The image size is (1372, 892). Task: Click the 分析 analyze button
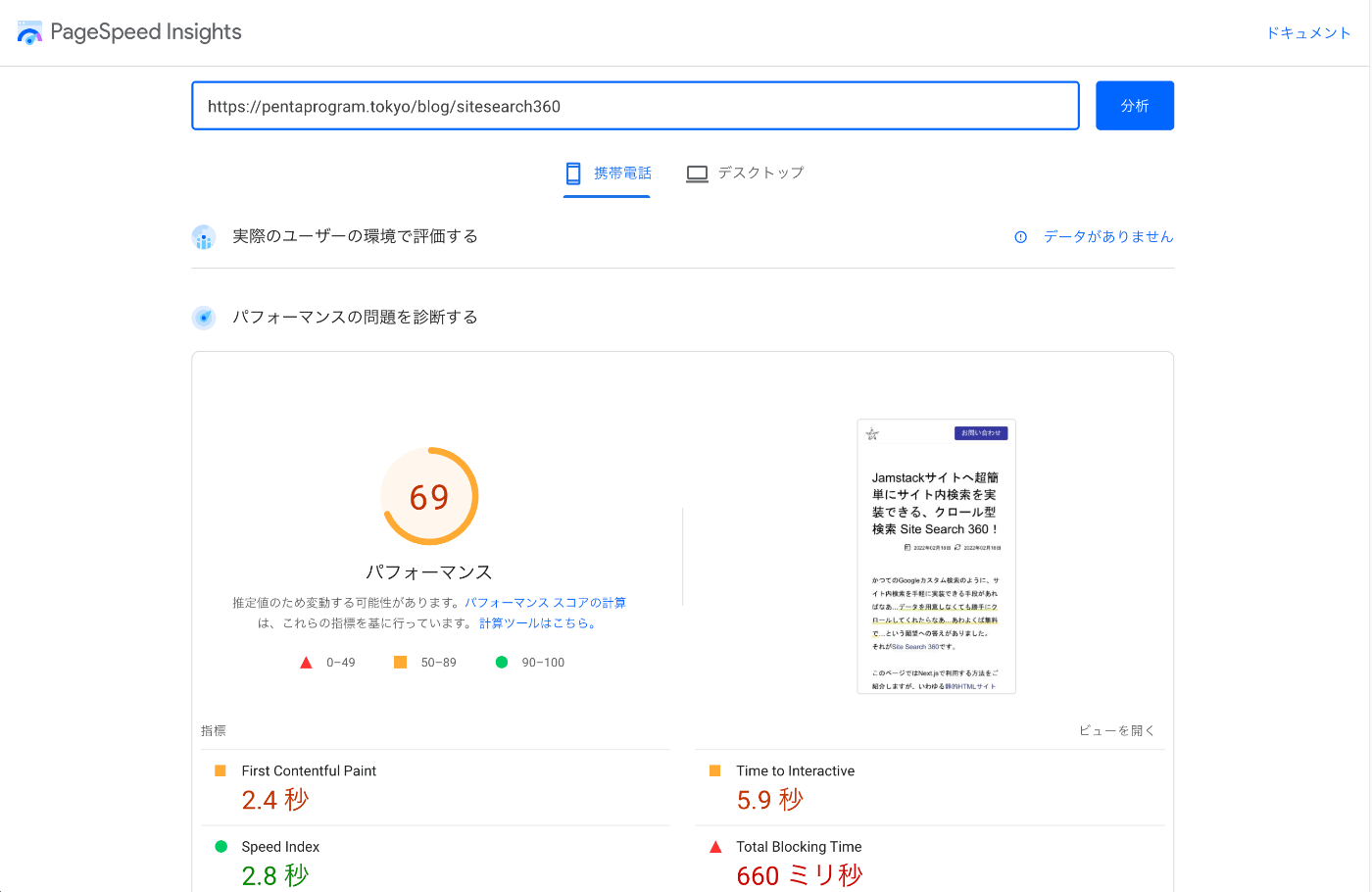1135,106
